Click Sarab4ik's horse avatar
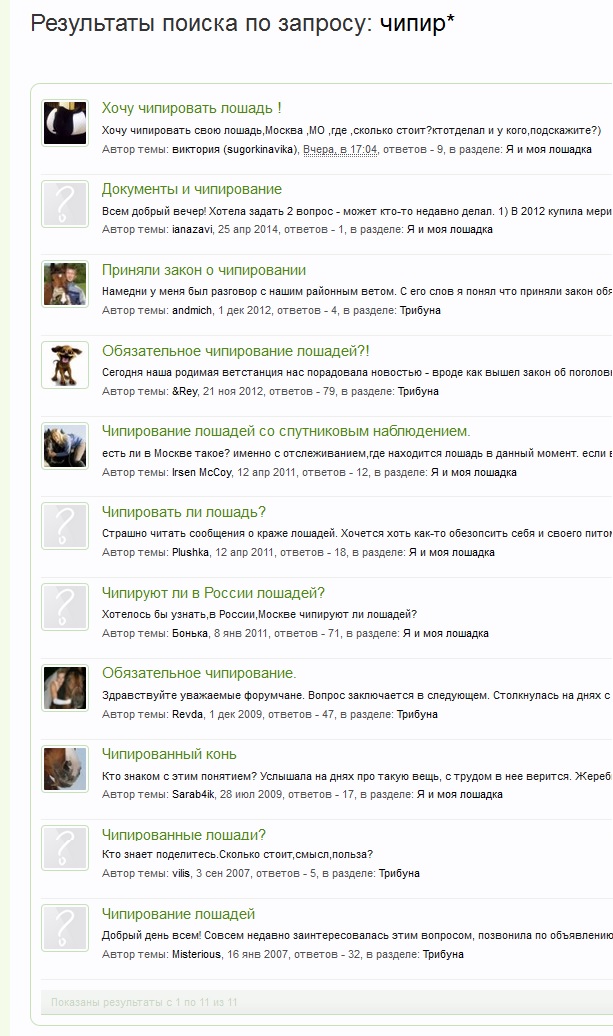This screenshot has width=613, height=1036. pyautogui.click(x=65, y=768)
